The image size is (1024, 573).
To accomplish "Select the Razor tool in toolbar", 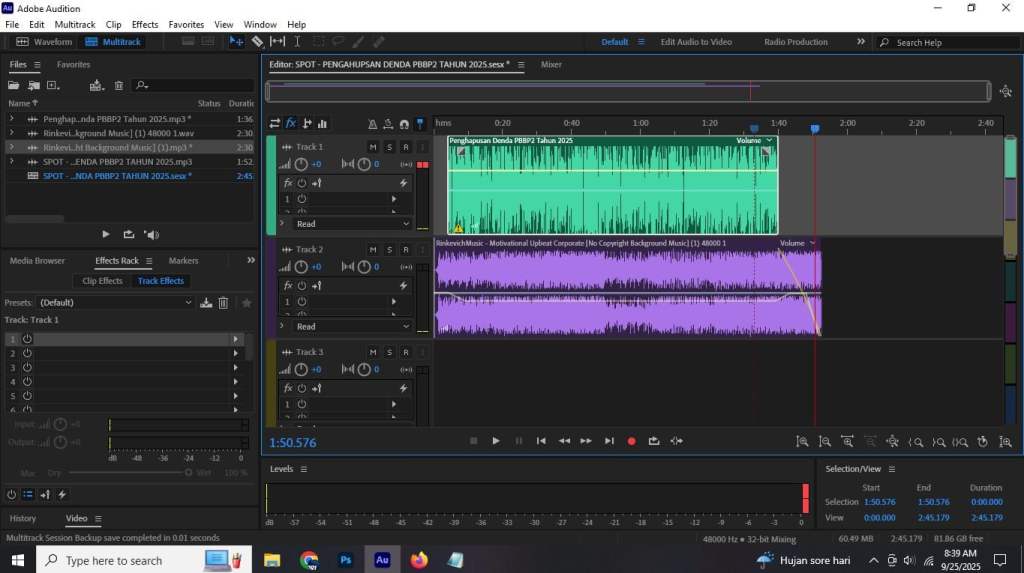I will click(257, 42).
